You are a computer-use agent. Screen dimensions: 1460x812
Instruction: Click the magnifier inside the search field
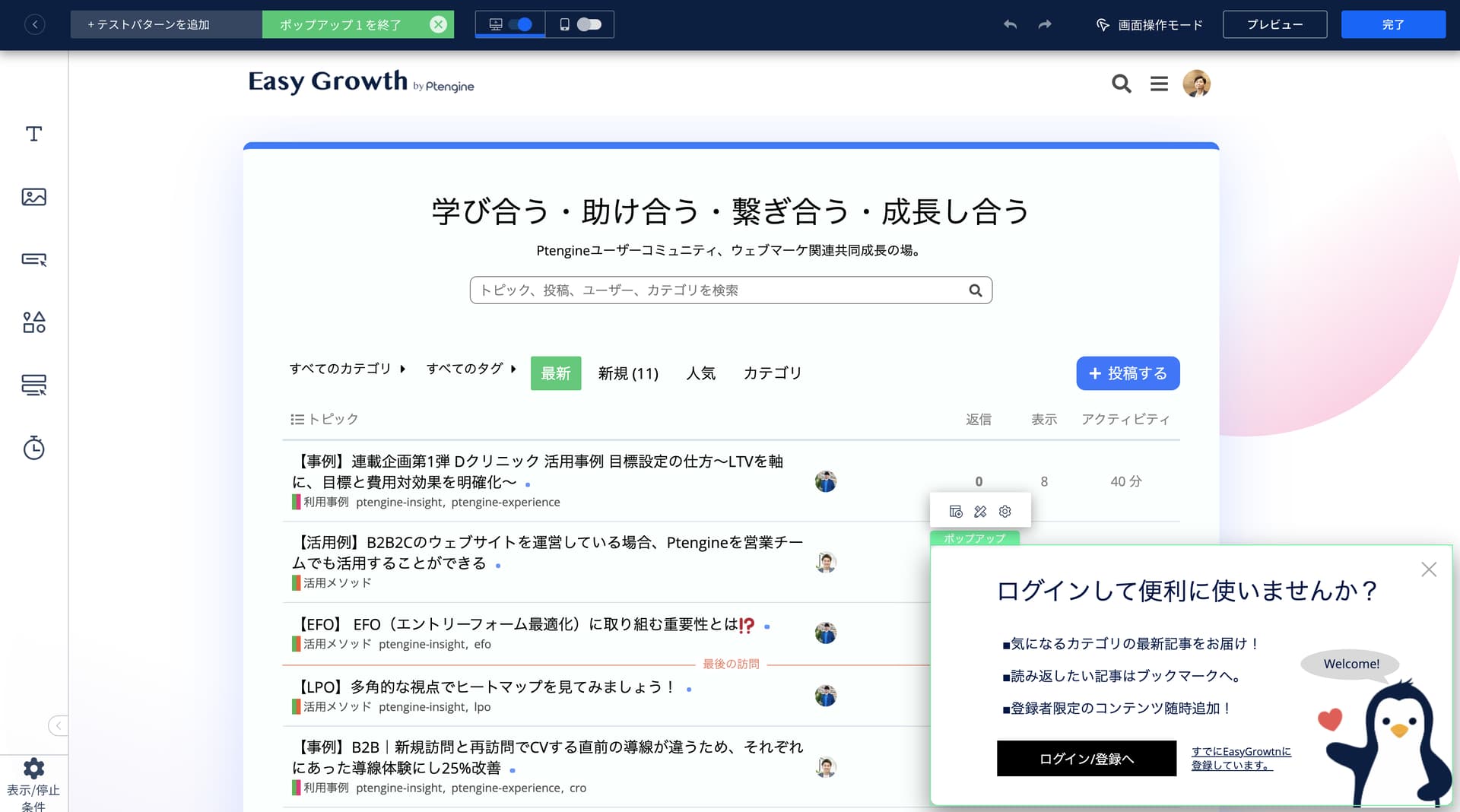pyautogui.click(x=975, y=290)
